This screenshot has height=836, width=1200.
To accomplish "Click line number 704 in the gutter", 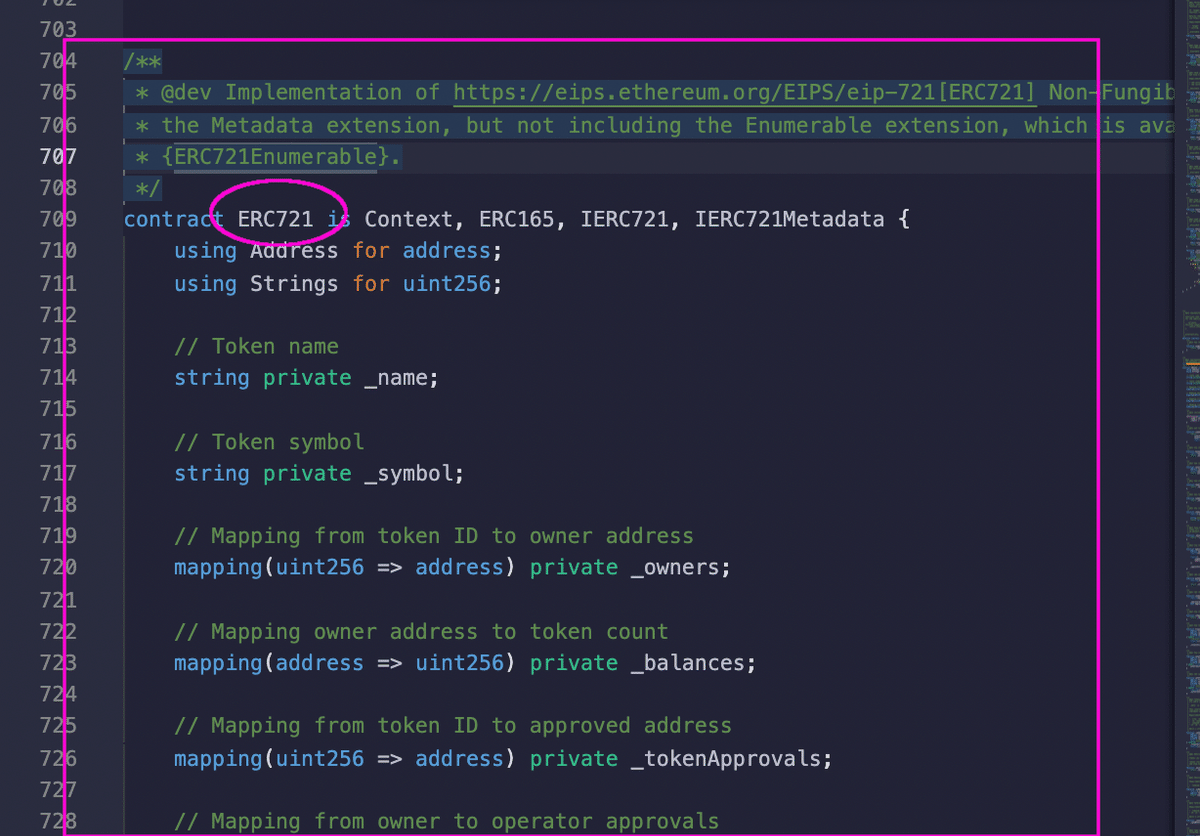I will [58, 61].
